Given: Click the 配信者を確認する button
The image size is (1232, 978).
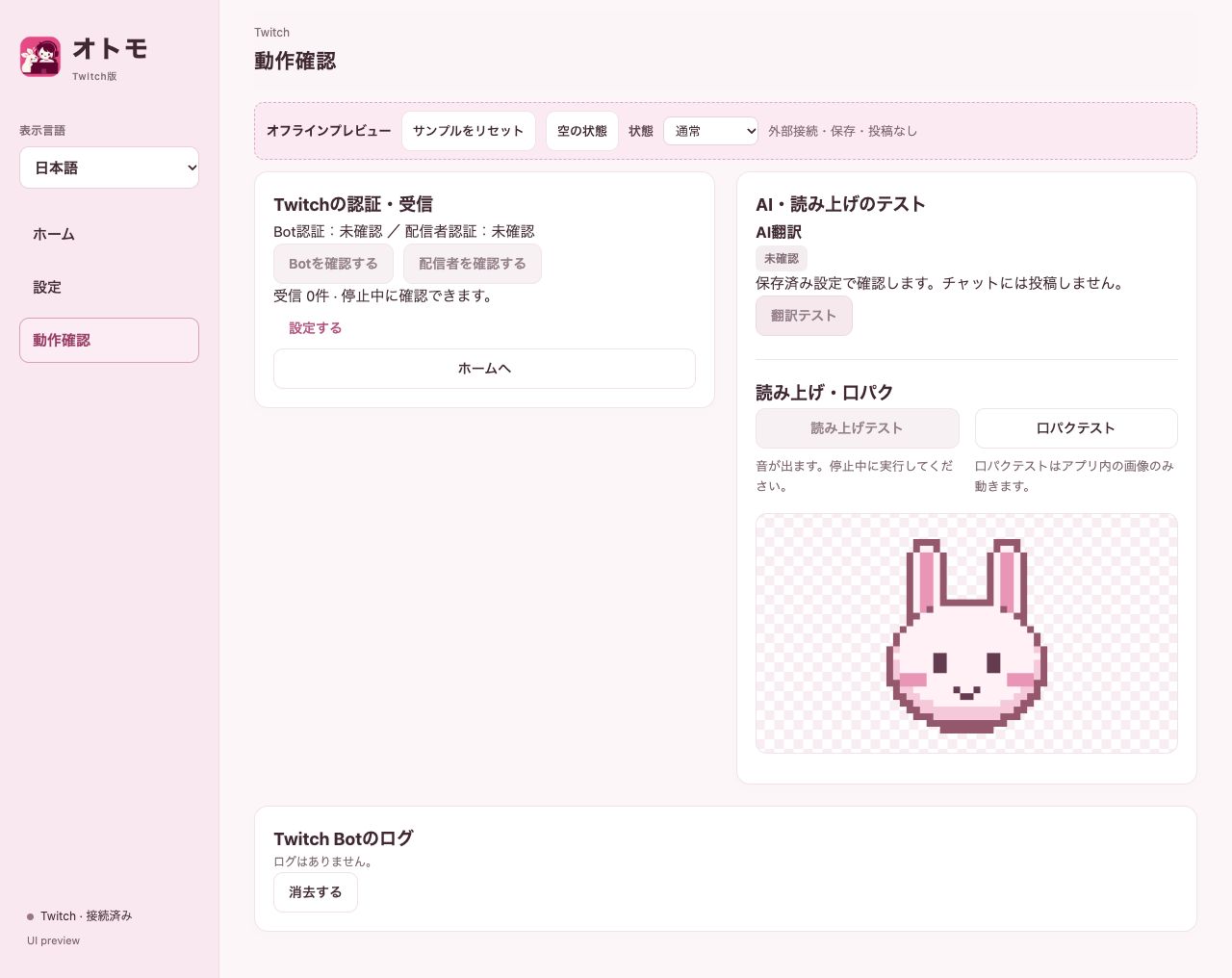Looking at the screenshot, I should (473, 264).
